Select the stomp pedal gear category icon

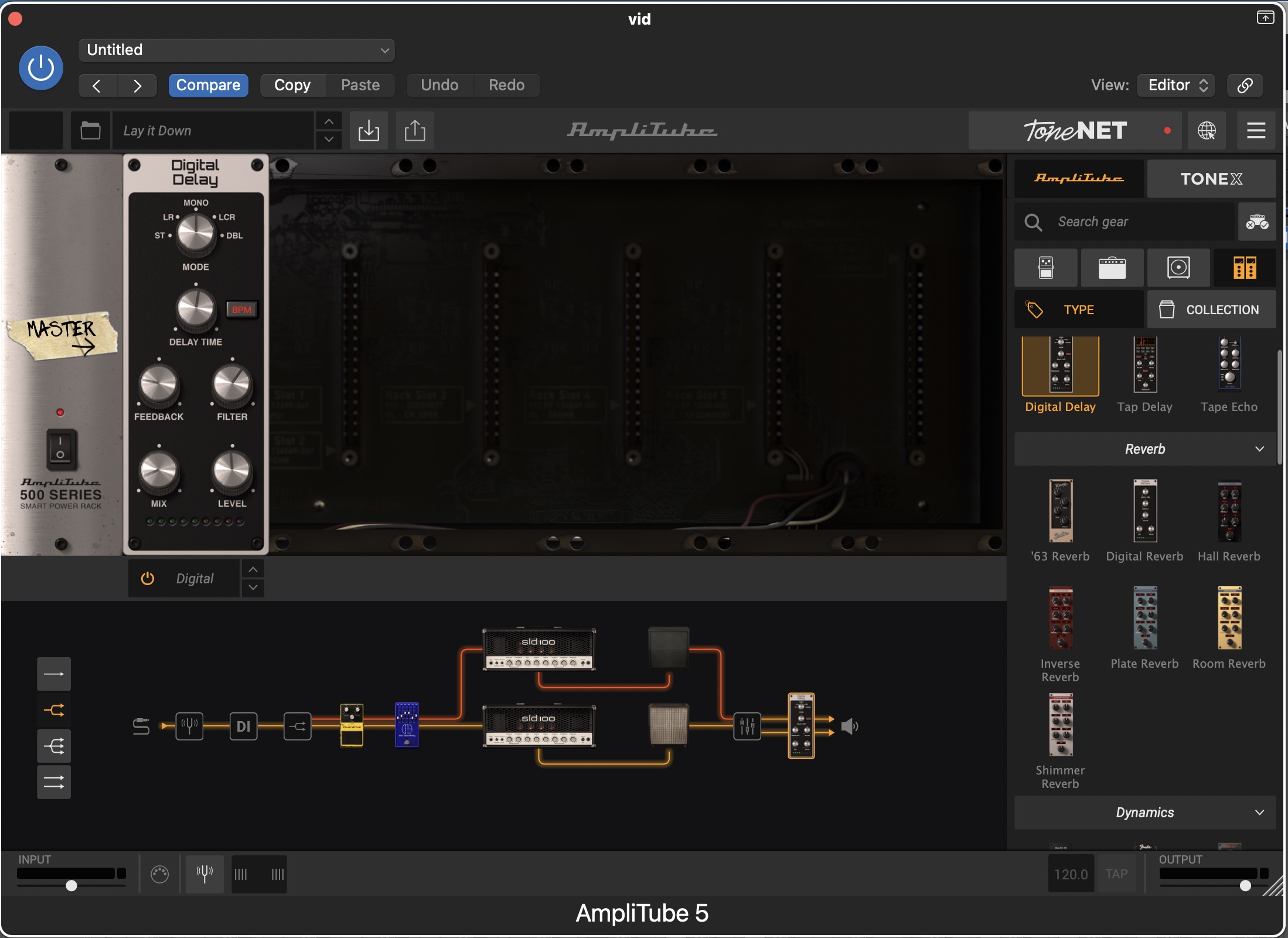(1046, 267)
